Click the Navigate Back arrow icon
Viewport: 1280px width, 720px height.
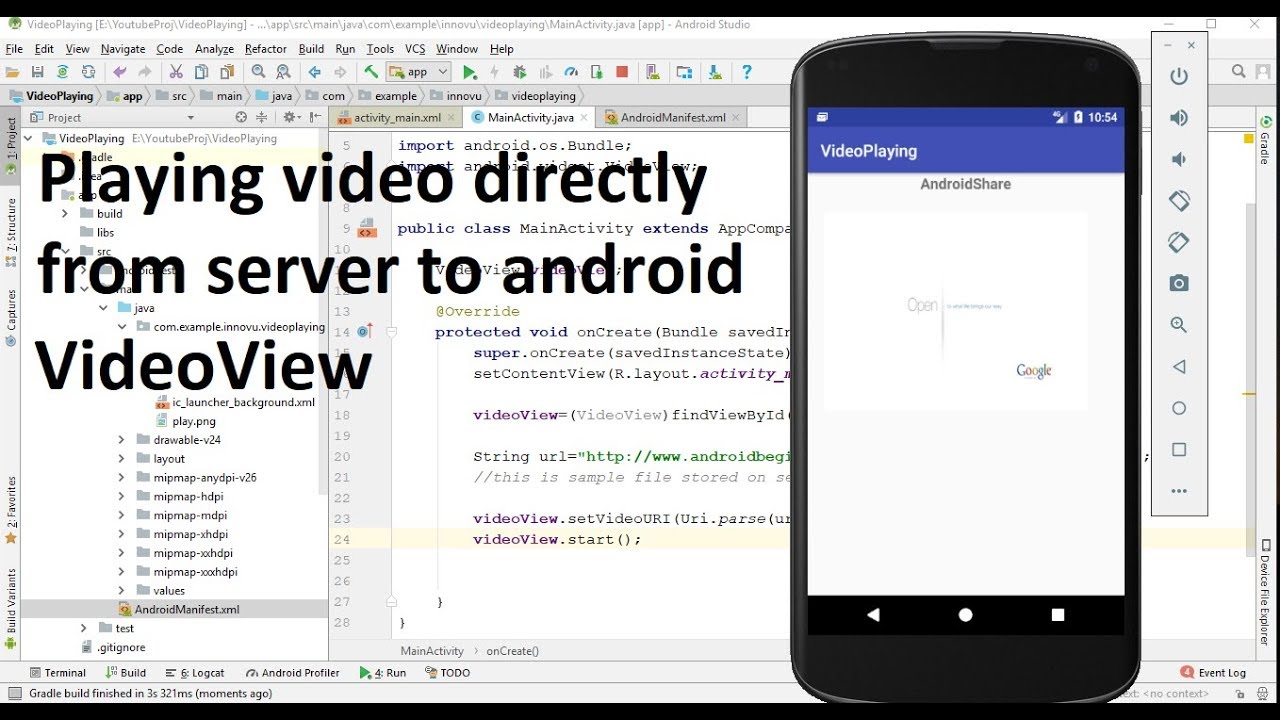[314, 72]
